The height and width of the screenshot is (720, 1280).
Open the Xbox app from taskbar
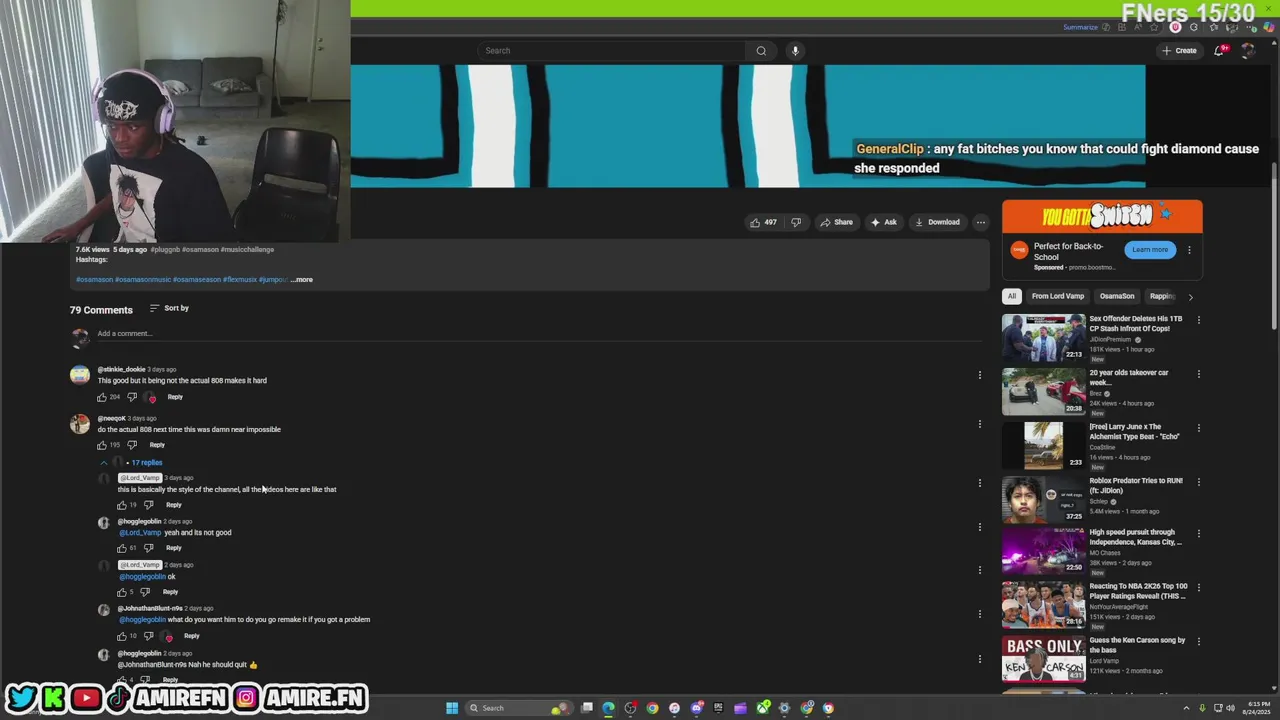tap(762, 708)
